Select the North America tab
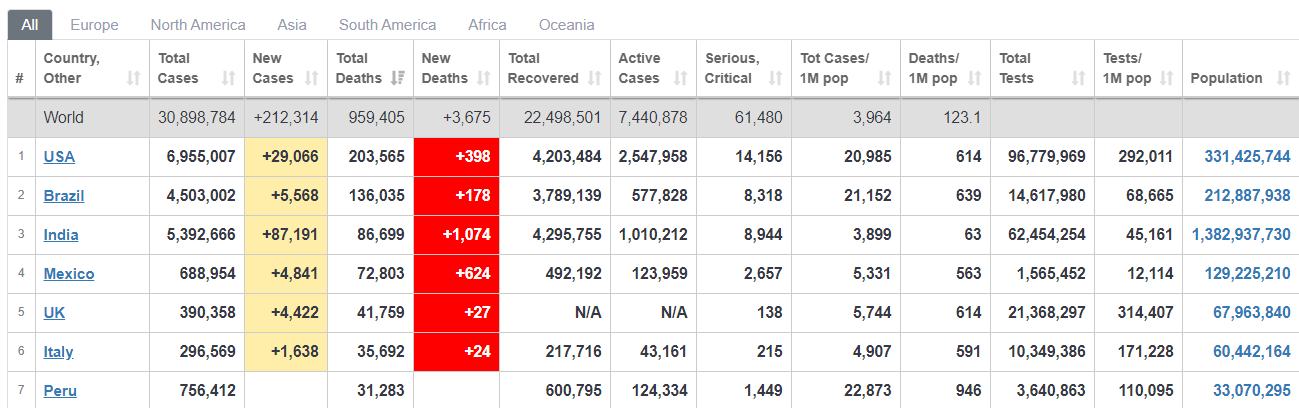1299x408 pixels. point(198,25)
